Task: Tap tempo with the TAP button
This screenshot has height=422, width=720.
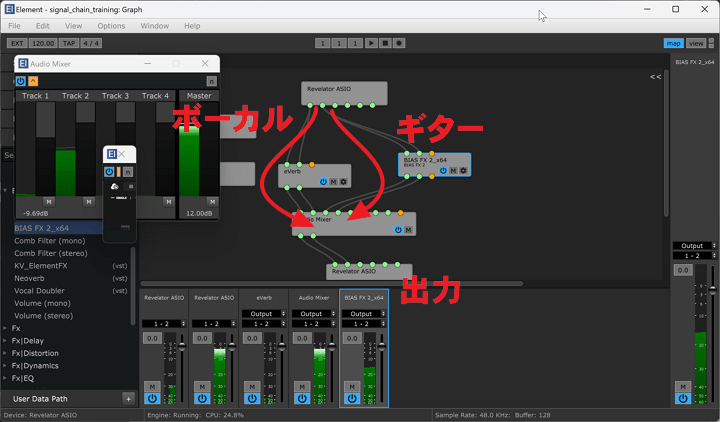Action: (x=69, y=43)
